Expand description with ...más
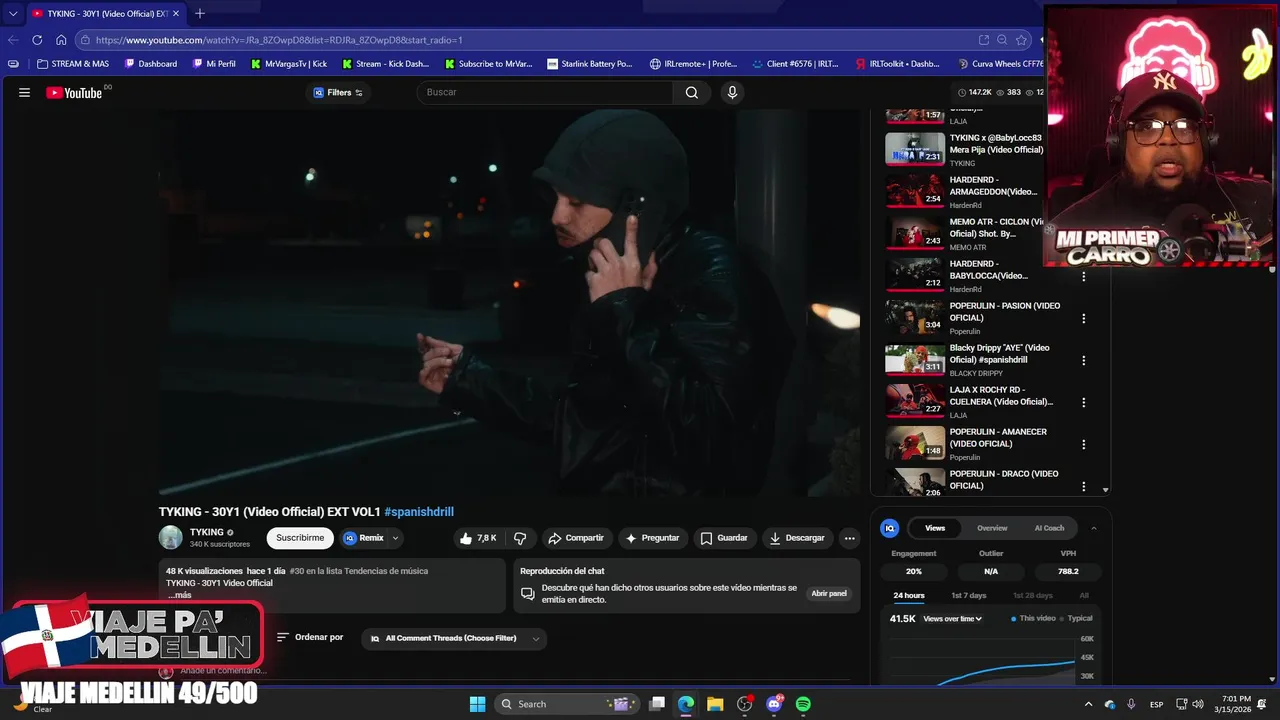Image resolution: width=1280 pixels, height=720 pixels. coord(179,595)
